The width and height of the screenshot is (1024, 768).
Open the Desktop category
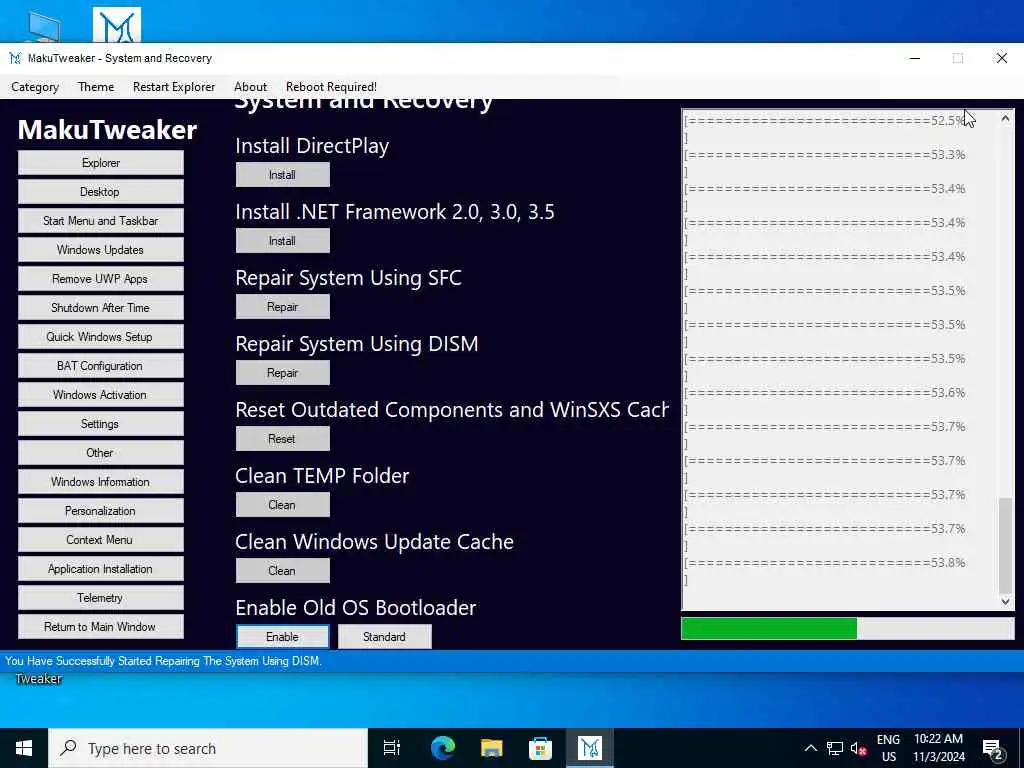coord(101,191)
